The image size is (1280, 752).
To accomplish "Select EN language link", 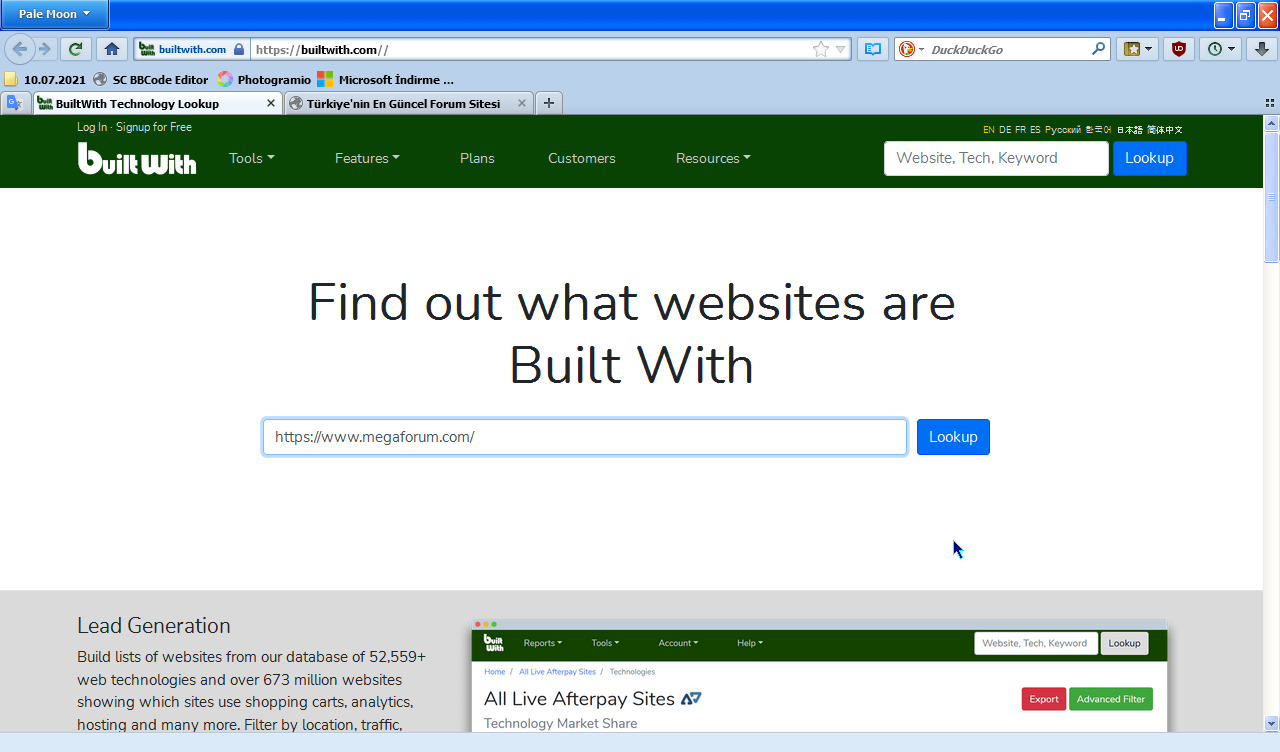I will (x=989, y=130).
